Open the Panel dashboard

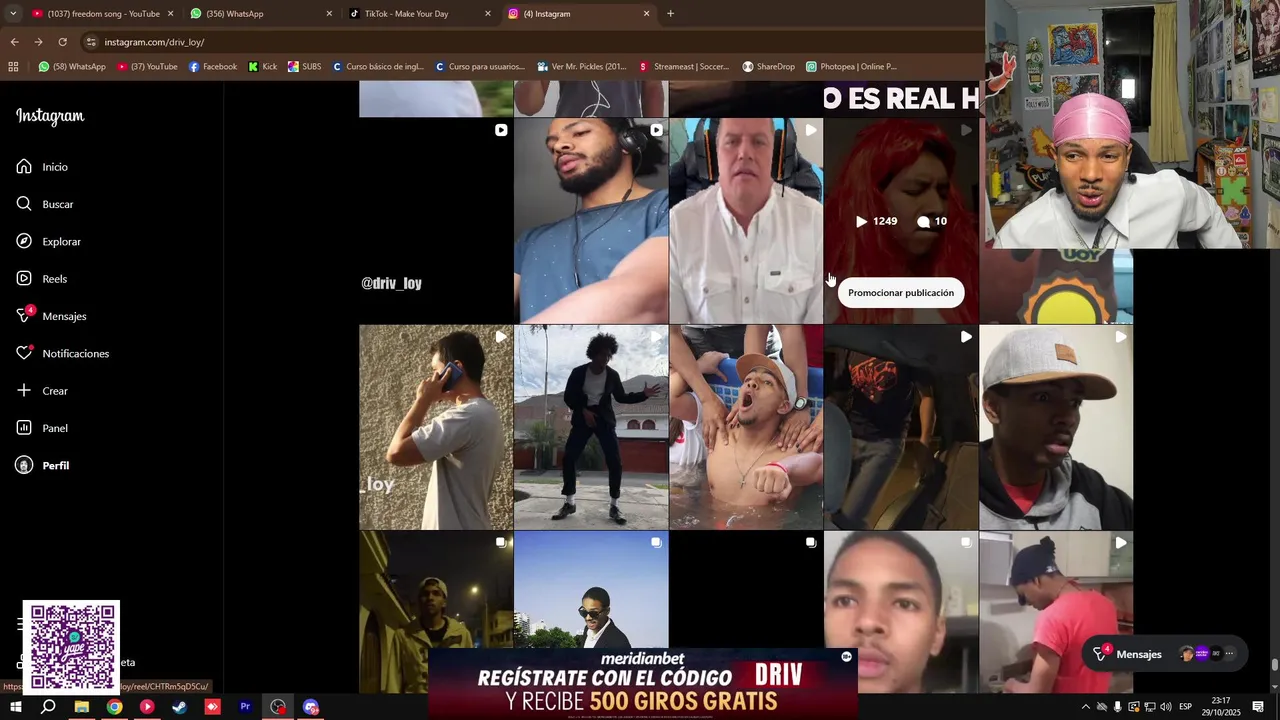point(42,428)
